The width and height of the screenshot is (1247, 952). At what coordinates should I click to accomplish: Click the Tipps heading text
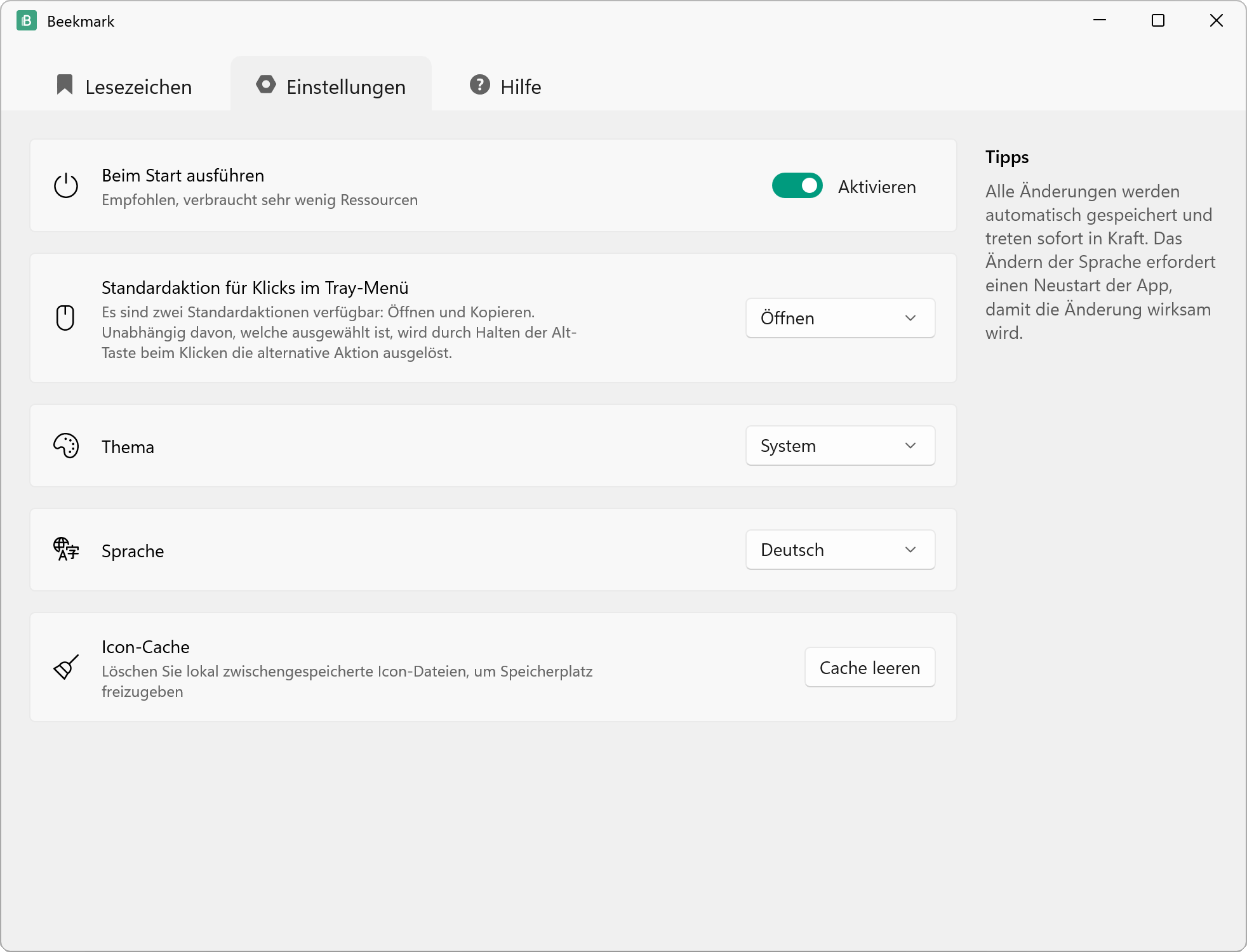point(1007,157)
